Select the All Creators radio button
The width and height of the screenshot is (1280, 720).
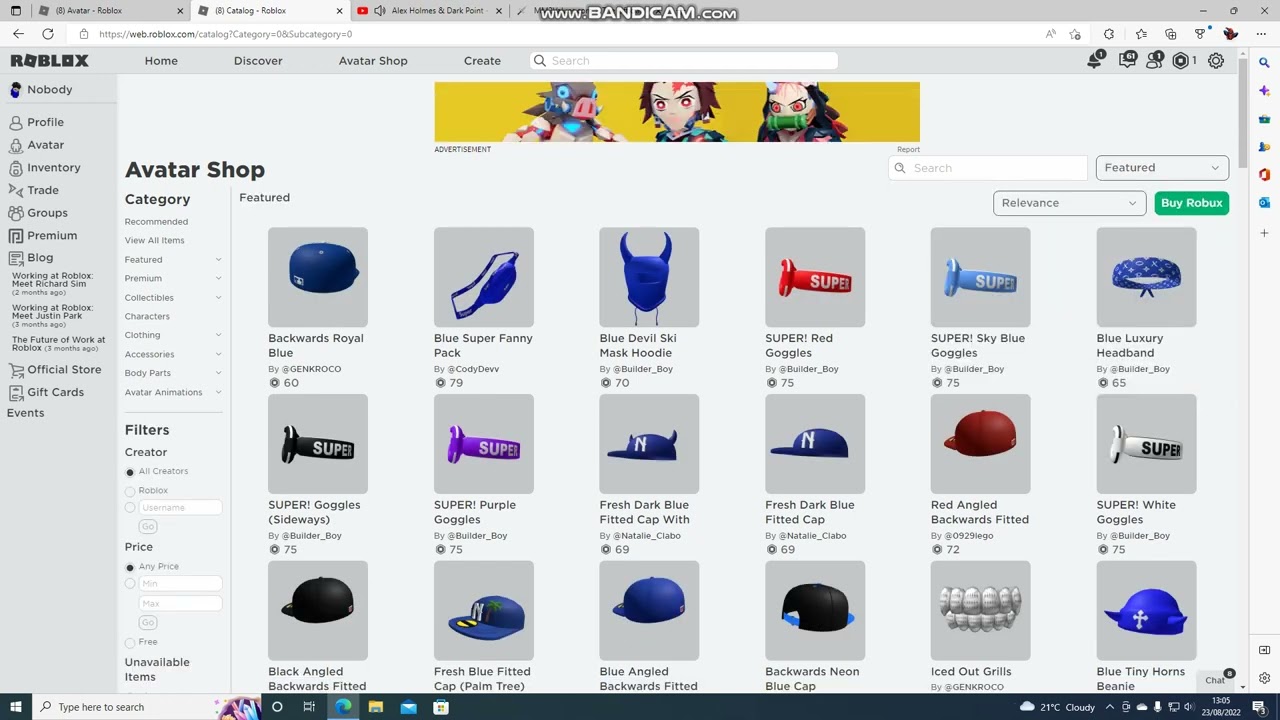(130, 472)
